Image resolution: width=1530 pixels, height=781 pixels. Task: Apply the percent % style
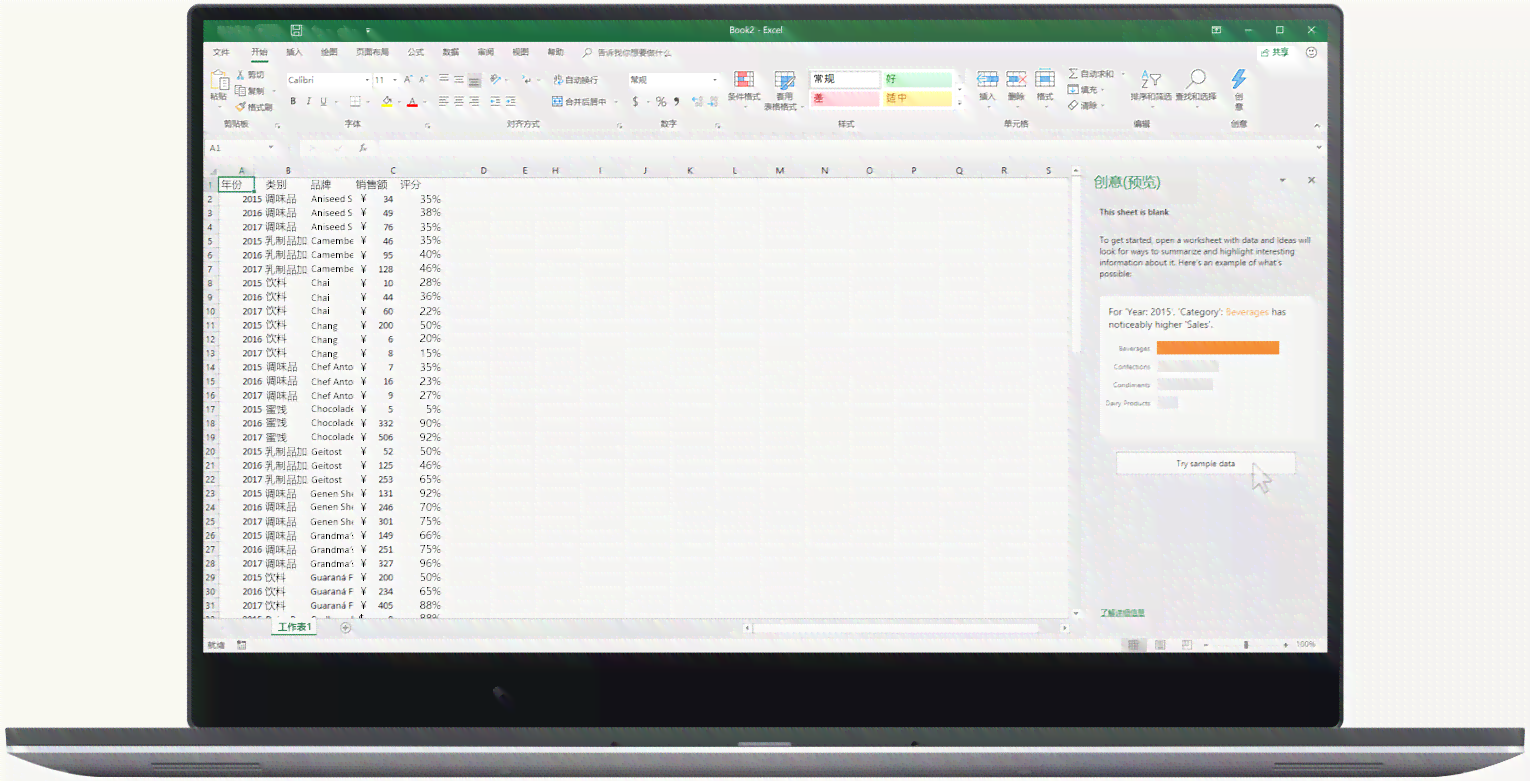(661, 101)
